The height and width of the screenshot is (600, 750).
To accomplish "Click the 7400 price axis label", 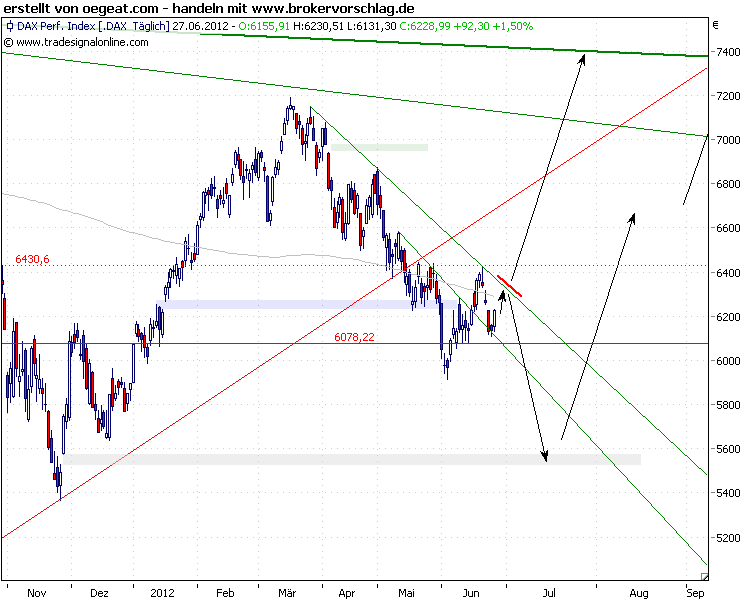I will pos(728,52).
